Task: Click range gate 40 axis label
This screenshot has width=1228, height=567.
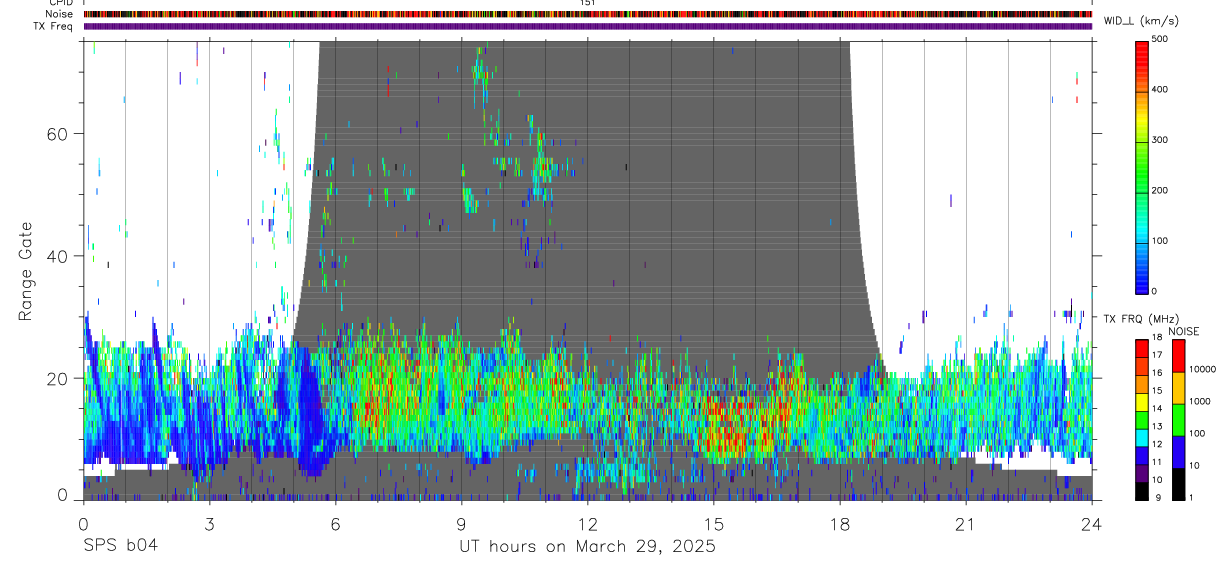Action: 58,256
